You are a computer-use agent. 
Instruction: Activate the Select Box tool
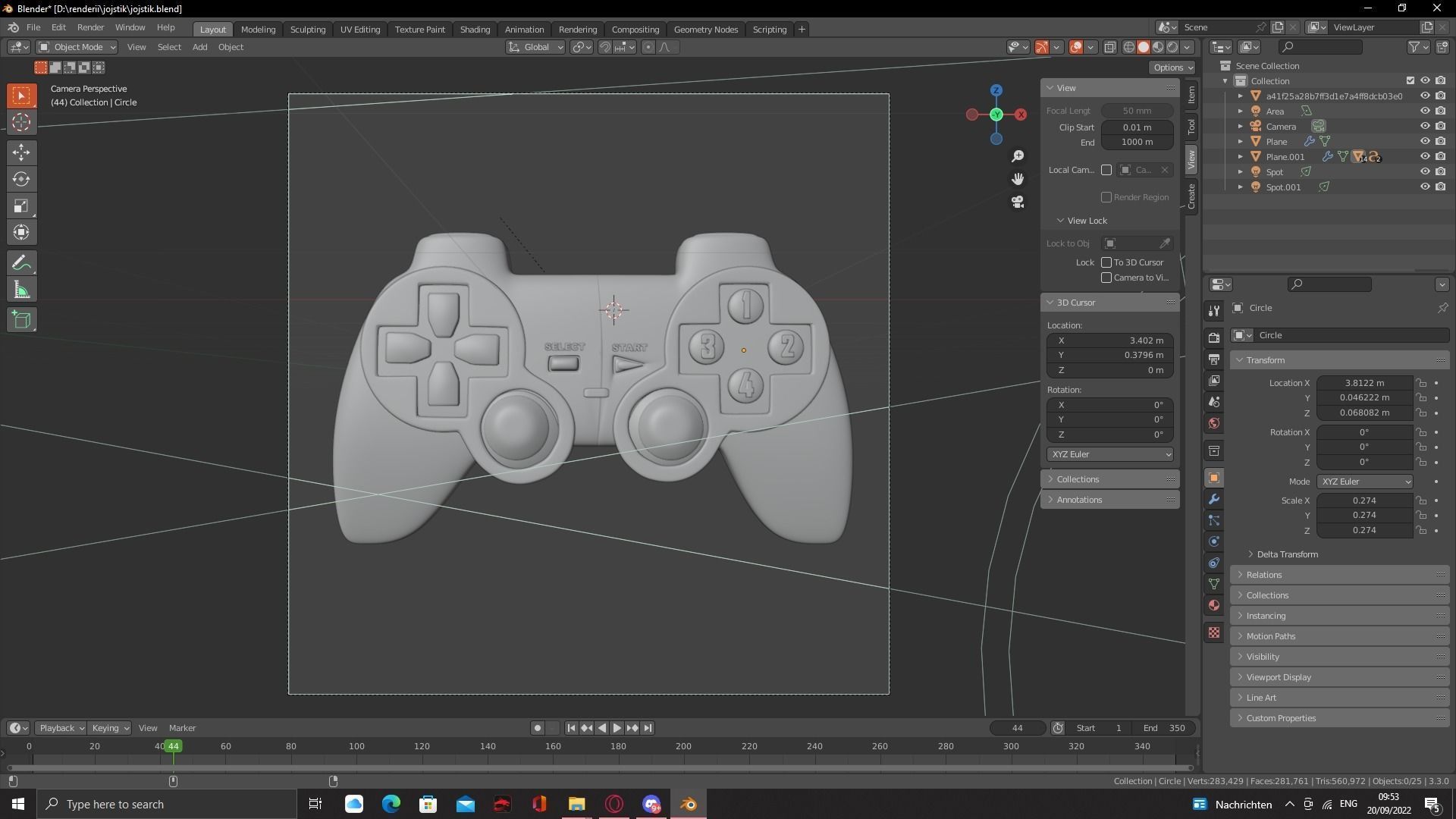(x=21, y=96)
